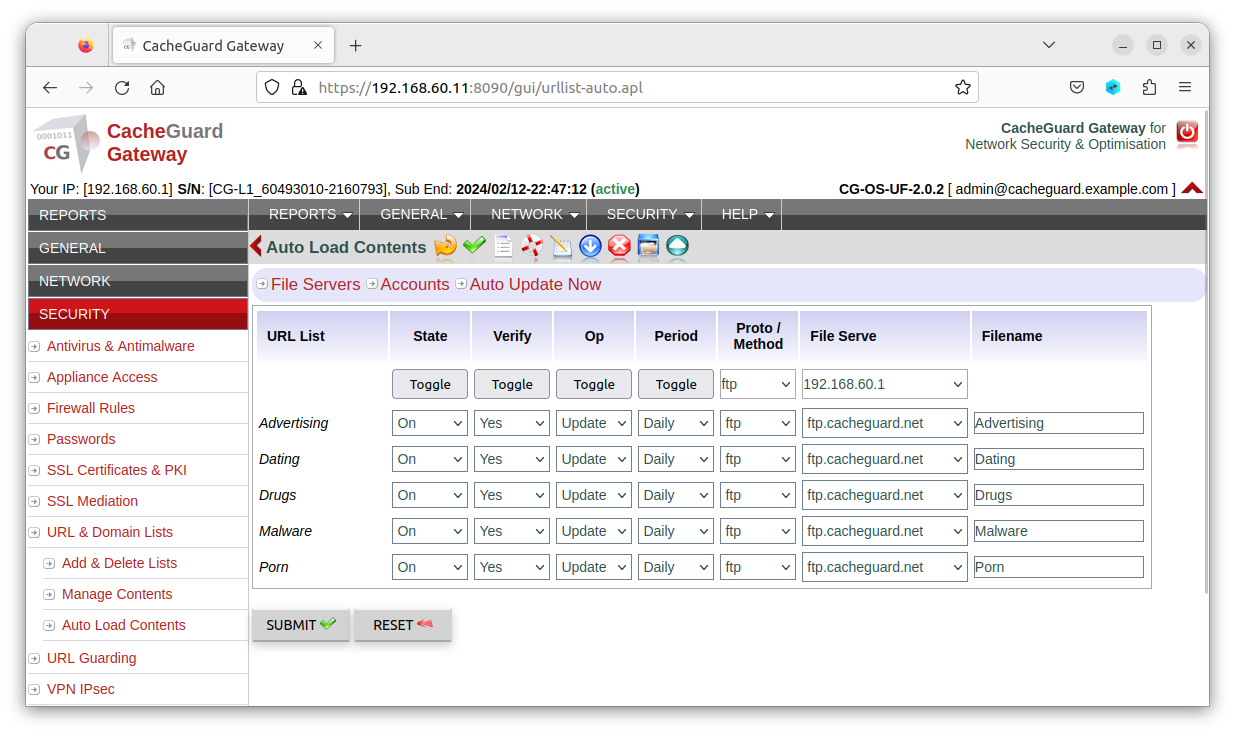Viewport: 1235px width, 735px height.
Task: Click the red power logout icon
Action: click(1187, 133)
